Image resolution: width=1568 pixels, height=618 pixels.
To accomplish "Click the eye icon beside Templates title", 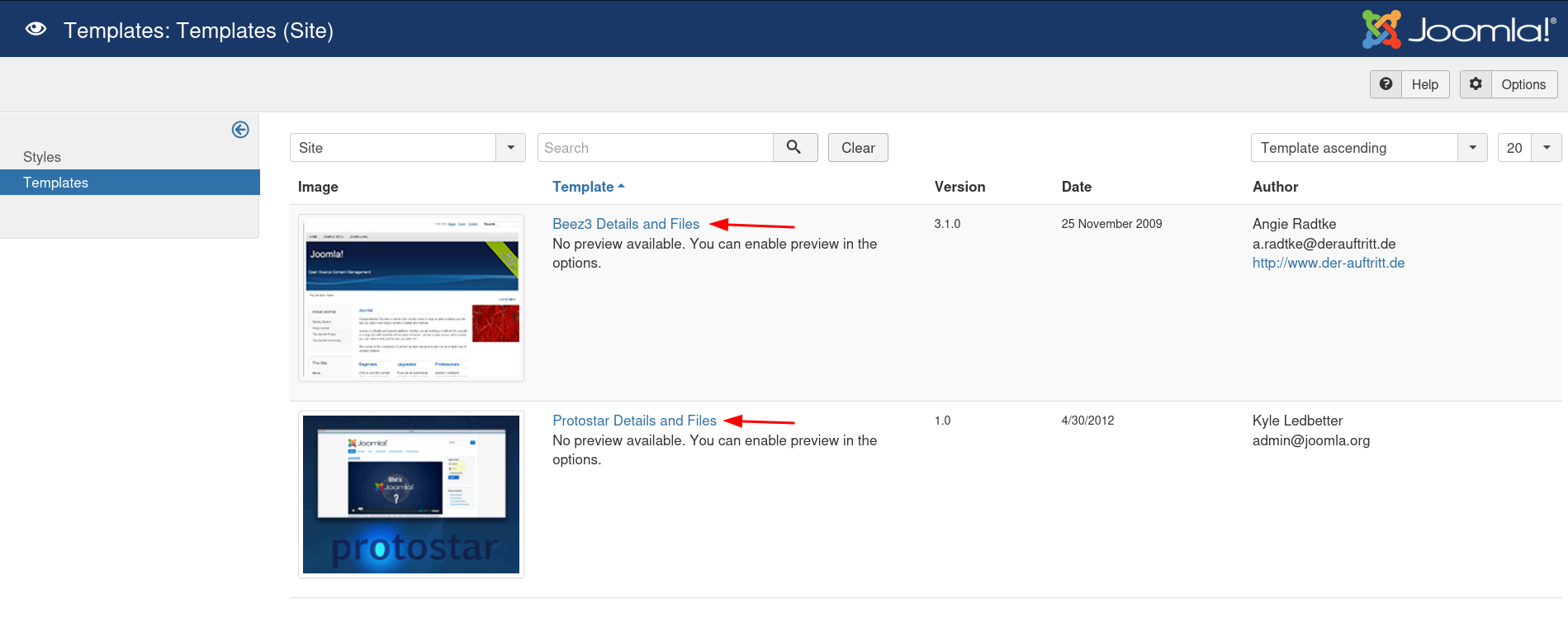I will [x=36, y=30].
